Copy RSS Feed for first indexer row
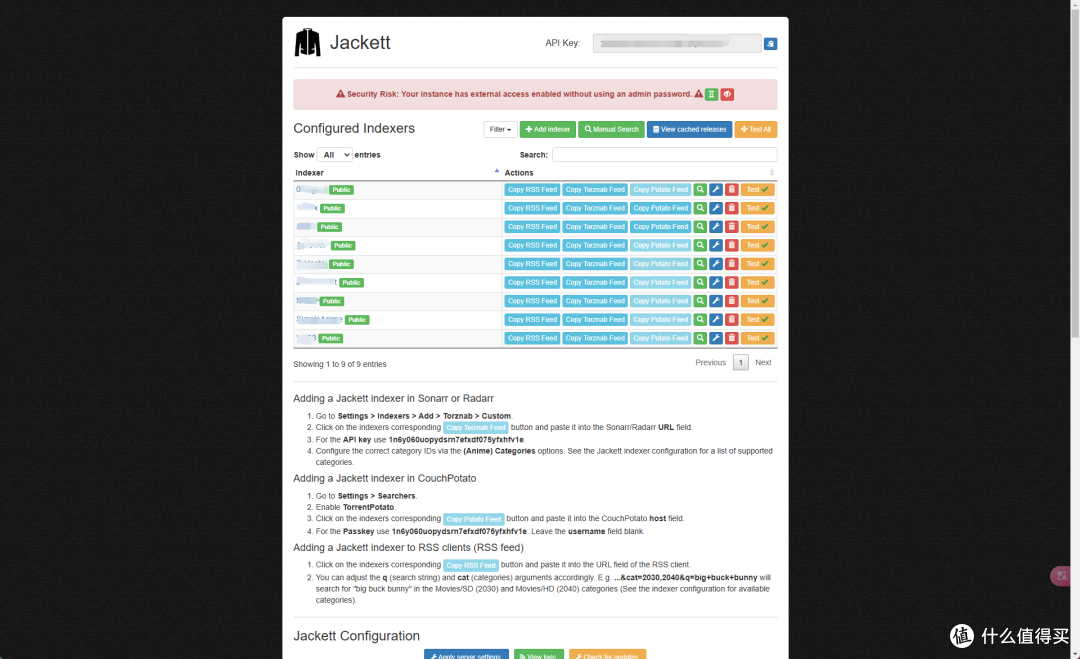 tap(532, 189)
